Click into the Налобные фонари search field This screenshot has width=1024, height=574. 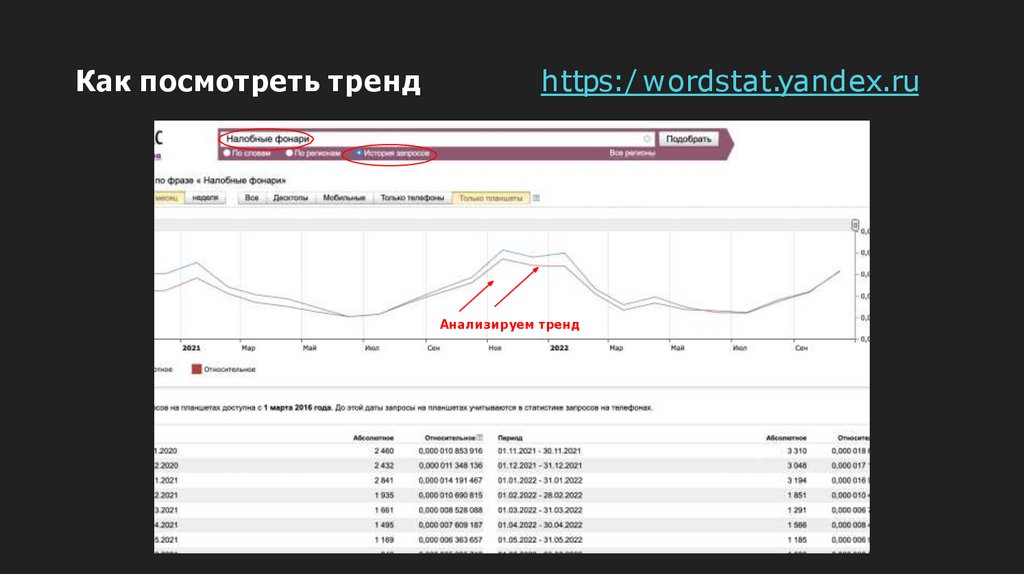click(436, 139)
